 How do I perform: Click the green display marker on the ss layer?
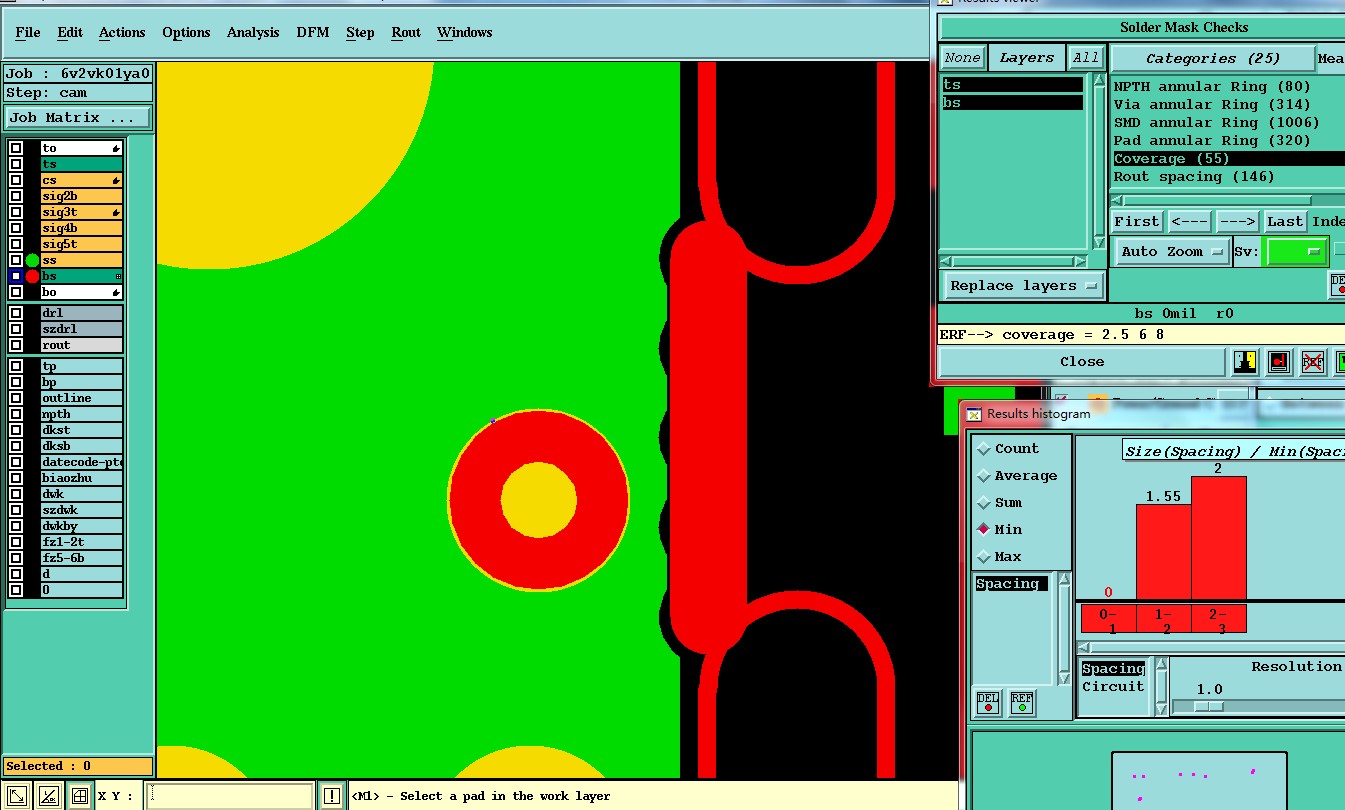tap(32, 260)
